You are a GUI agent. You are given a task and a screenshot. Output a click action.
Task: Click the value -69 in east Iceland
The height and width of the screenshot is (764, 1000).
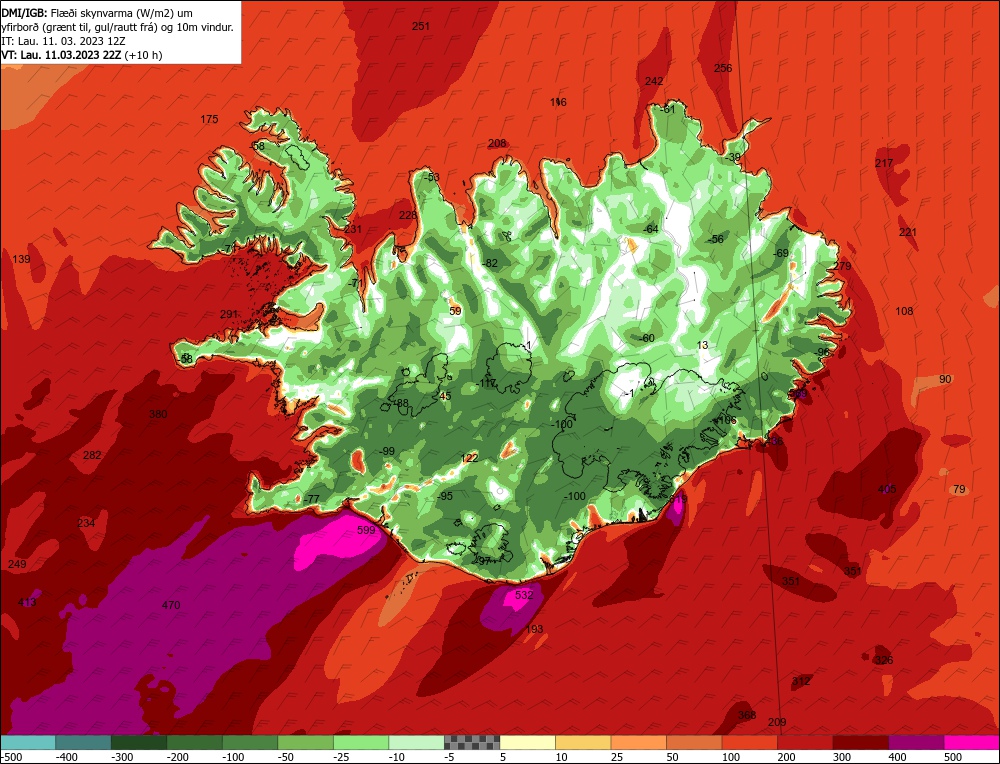[781, 253]
